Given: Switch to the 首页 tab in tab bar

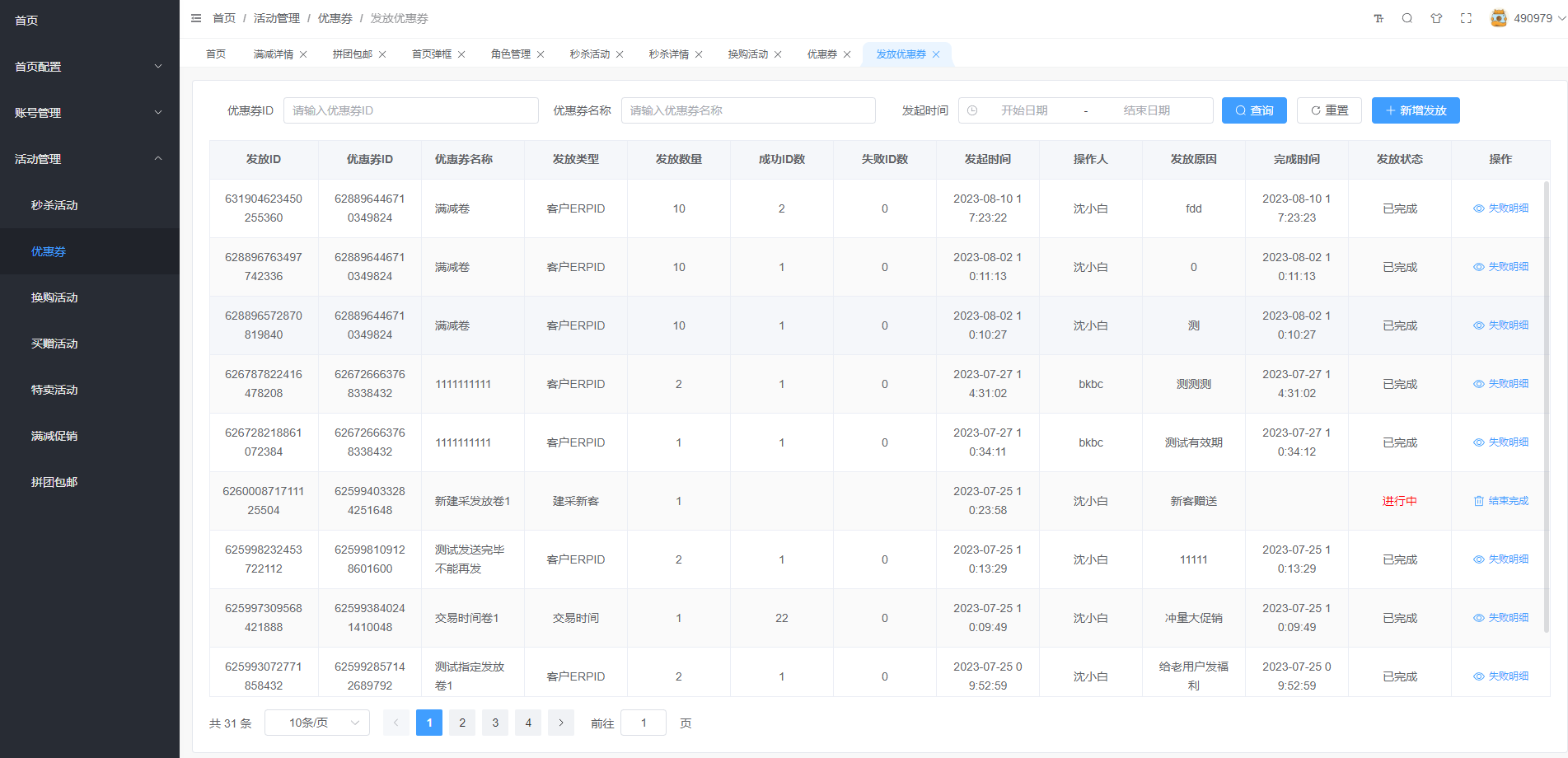Looking at the screenshot, I should (216, 54).
